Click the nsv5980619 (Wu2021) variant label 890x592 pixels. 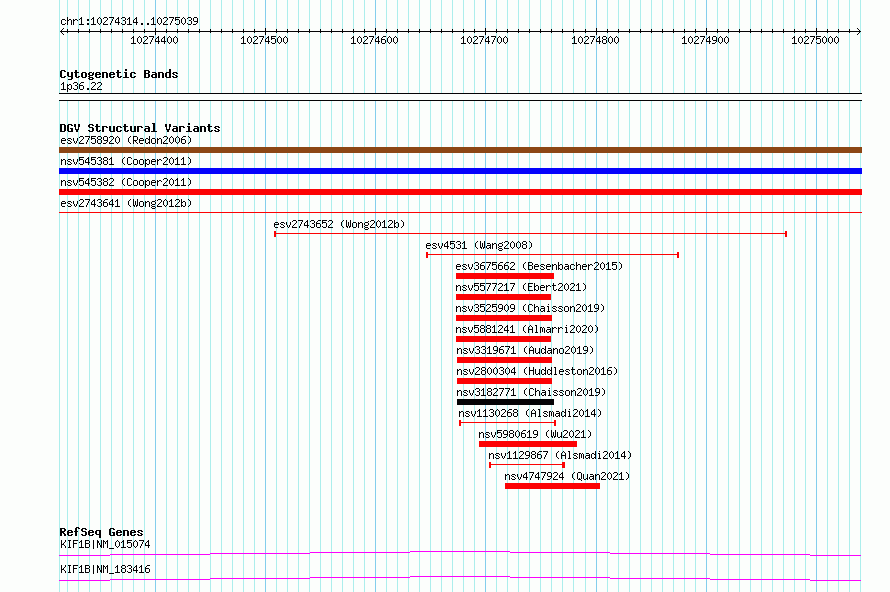[x=535, y=434]
